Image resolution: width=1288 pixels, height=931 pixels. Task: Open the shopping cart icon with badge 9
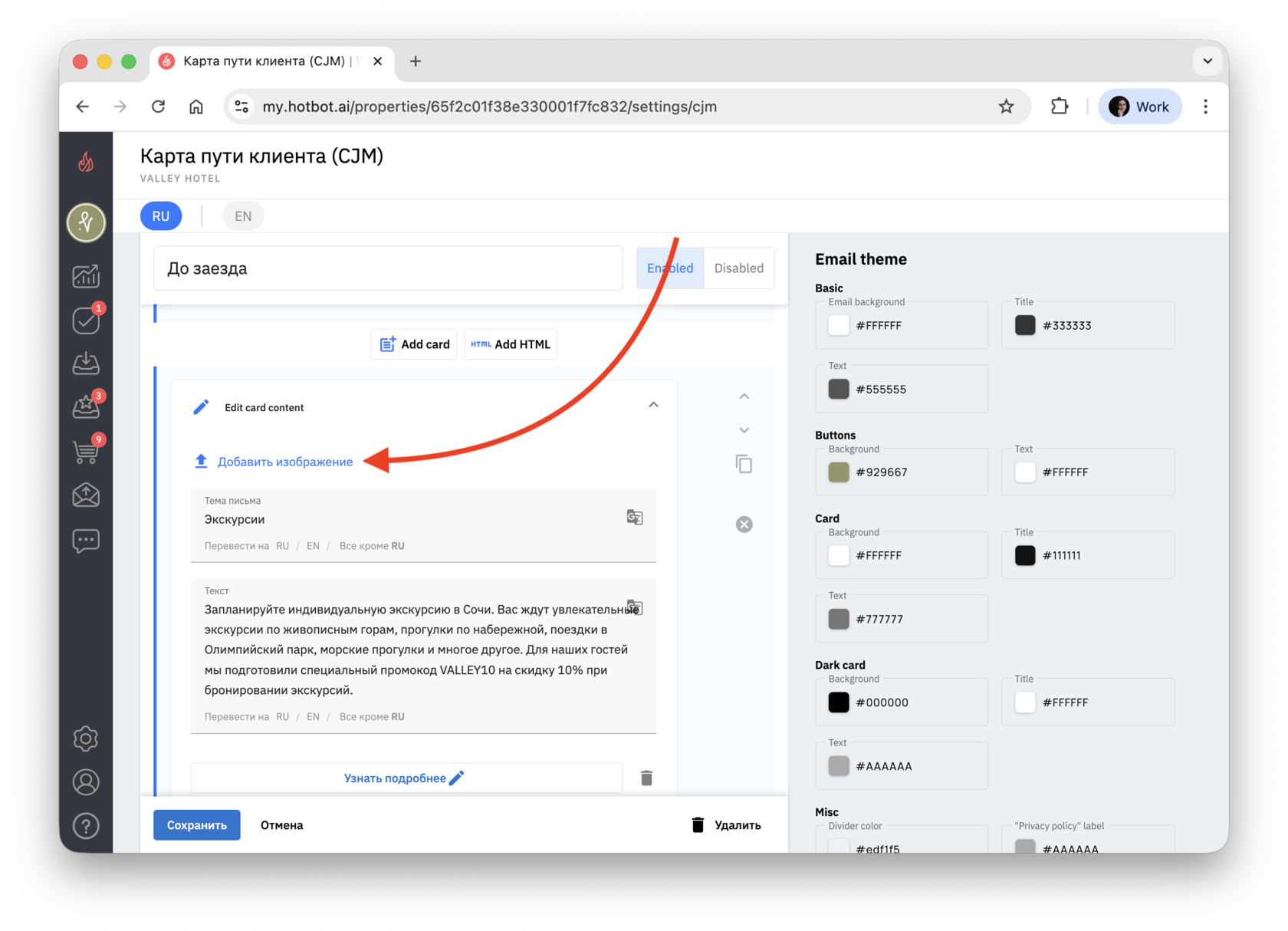(x=86, y=452)
